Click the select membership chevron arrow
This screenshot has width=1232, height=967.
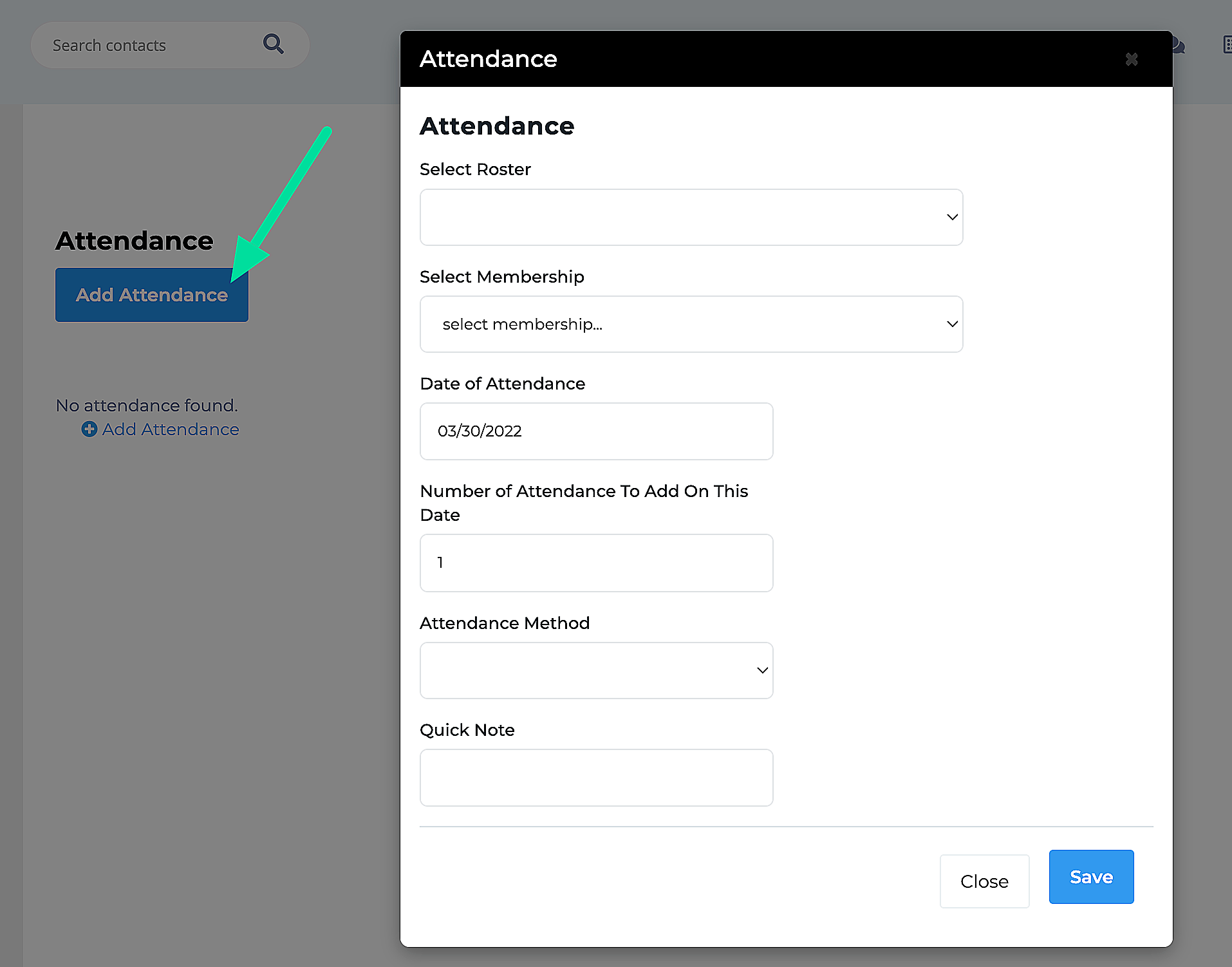click(x=951, y=324)
